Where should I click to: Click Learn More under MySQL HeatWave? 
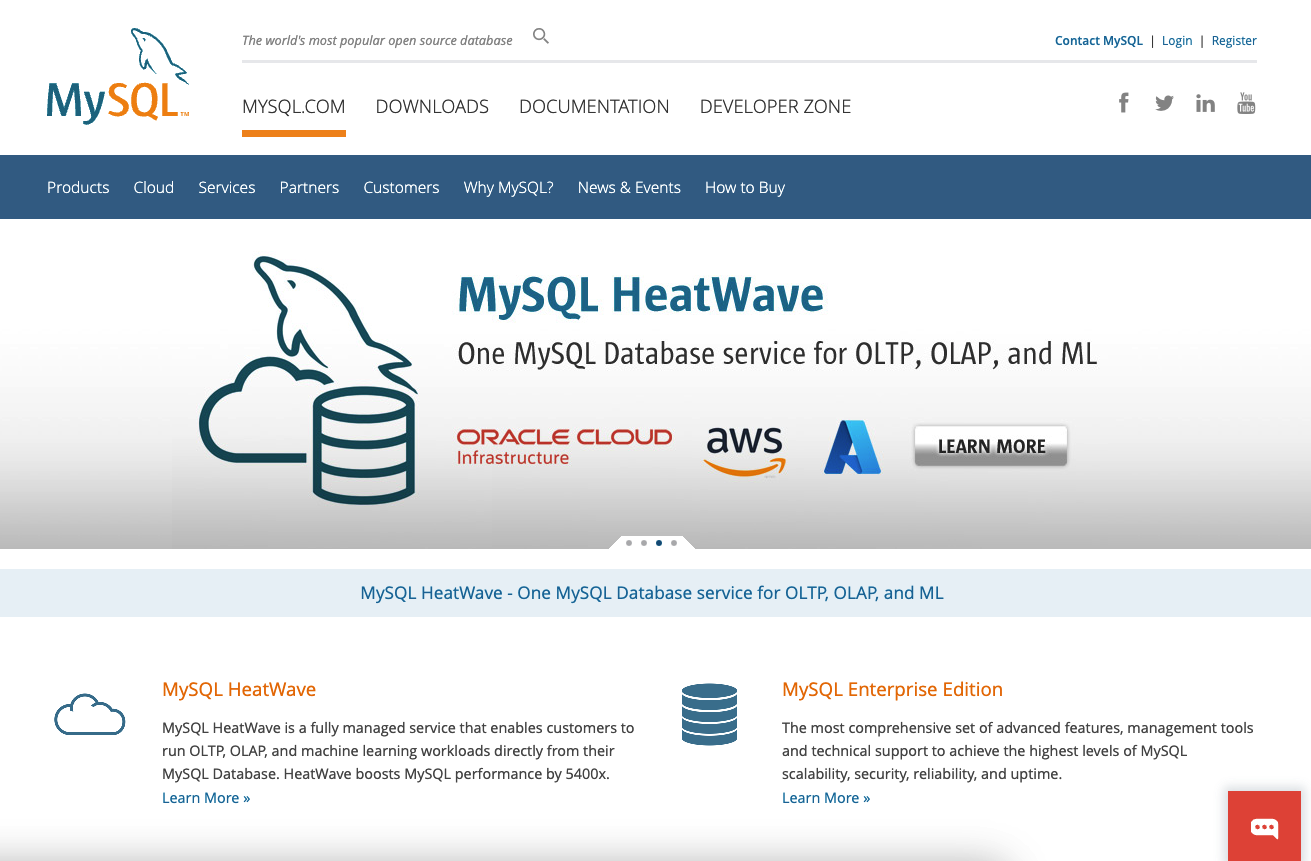pos(206,798)
